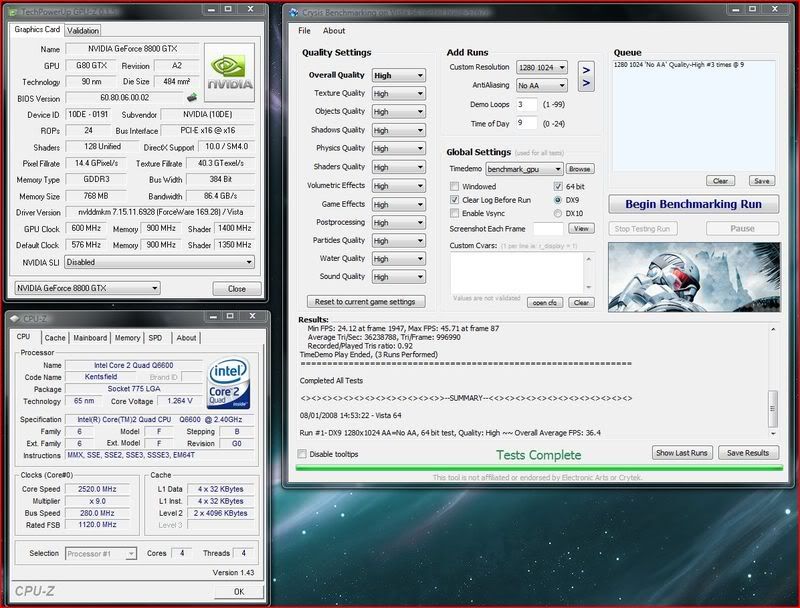Open the Water Quality dropdown
This screenshot has width=800, height=608.
pyautogui.click(x=398, y=259)
